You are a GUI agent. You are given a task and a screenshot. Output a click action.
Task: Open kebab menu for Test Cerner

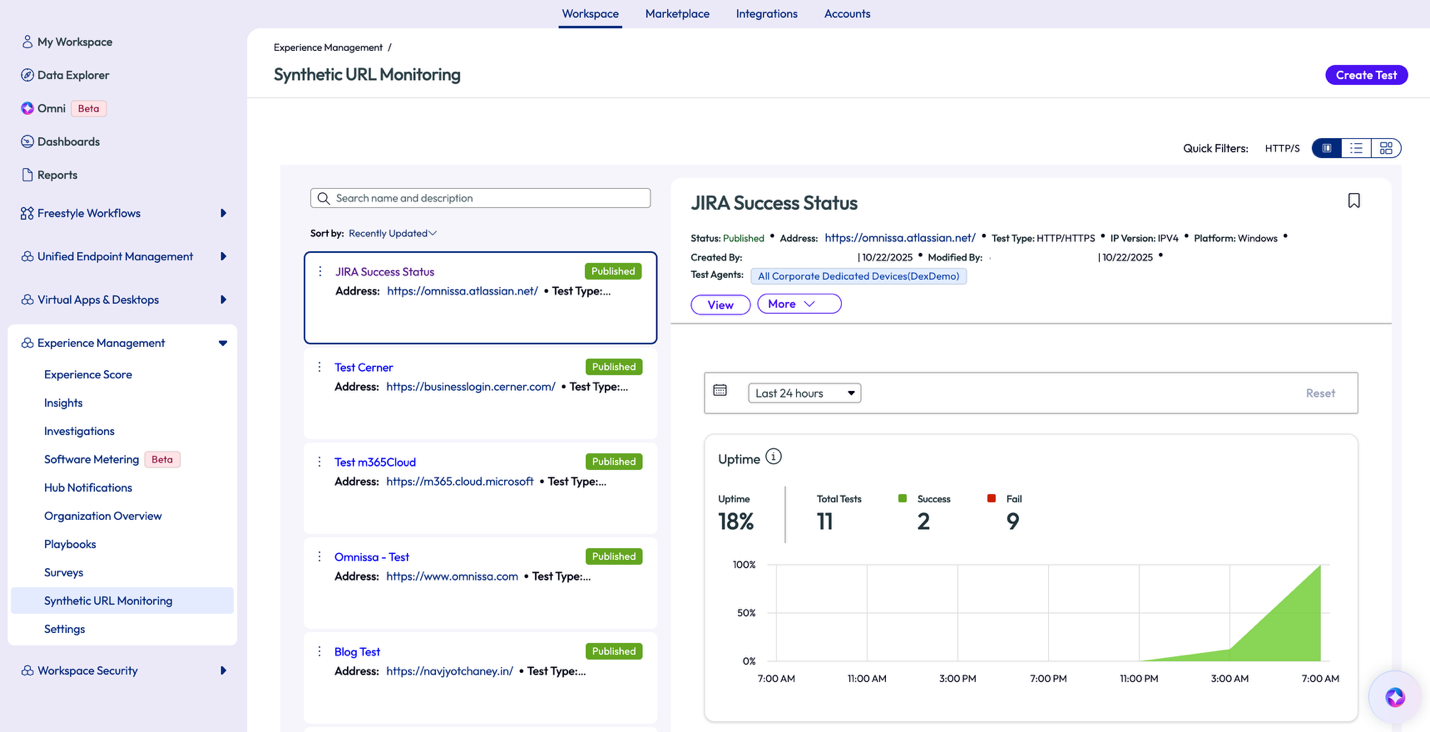(x=320, y=367)
